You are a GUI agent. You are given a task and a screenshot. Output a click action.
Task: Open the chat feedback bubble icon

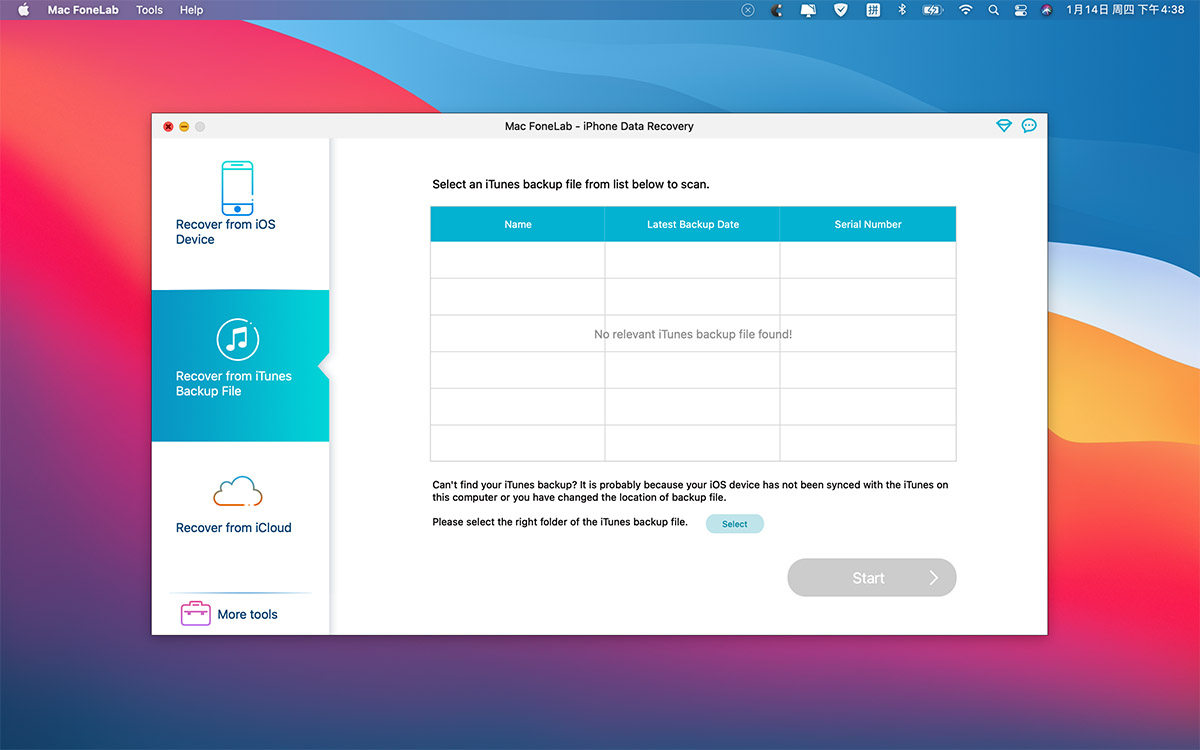[x=1029, y=126]
